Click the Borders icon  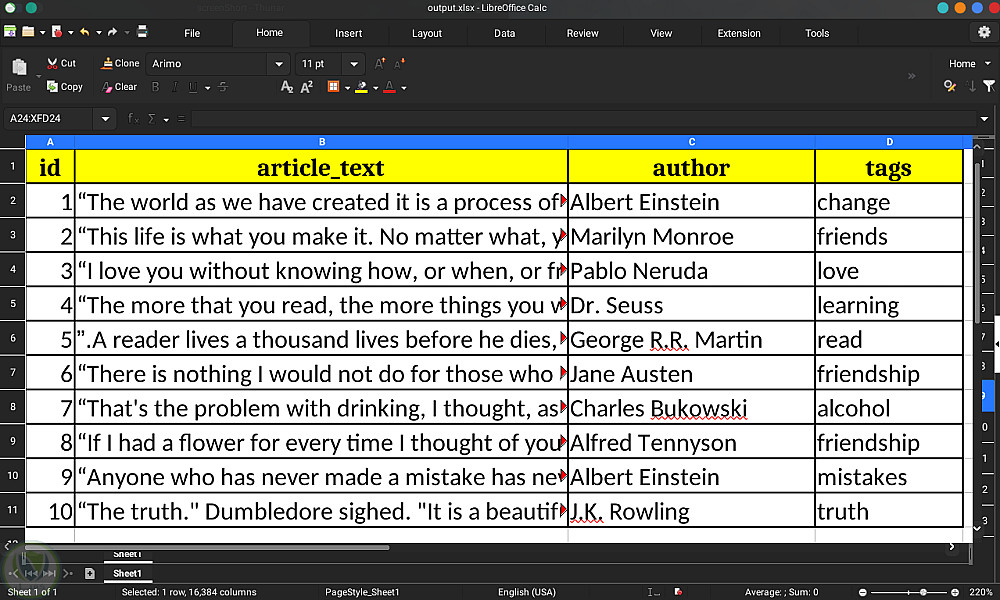(x=333, y=87)
